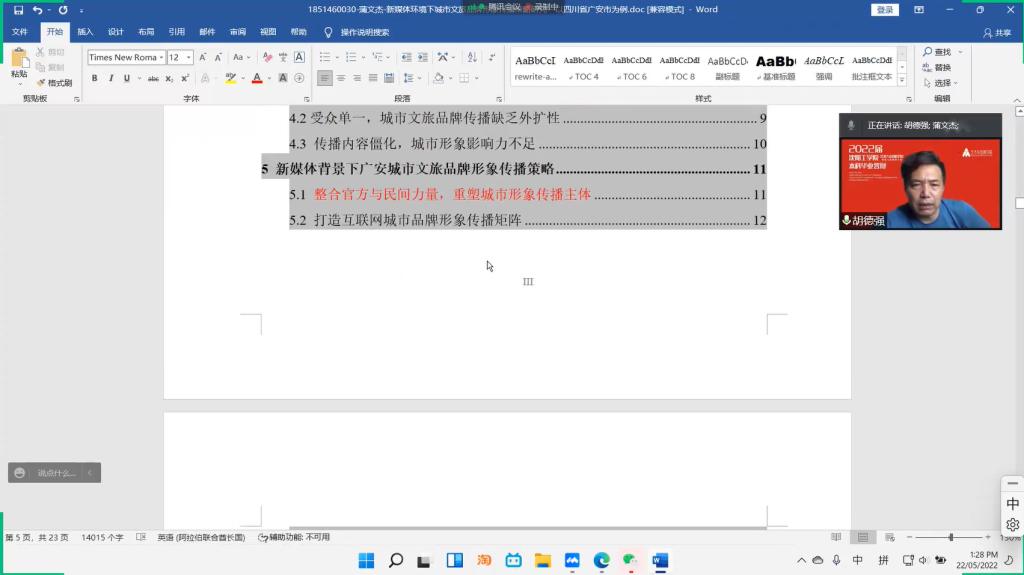Switch to the Review (审阅) tab
1024x575 pixels.
(238, 32)
